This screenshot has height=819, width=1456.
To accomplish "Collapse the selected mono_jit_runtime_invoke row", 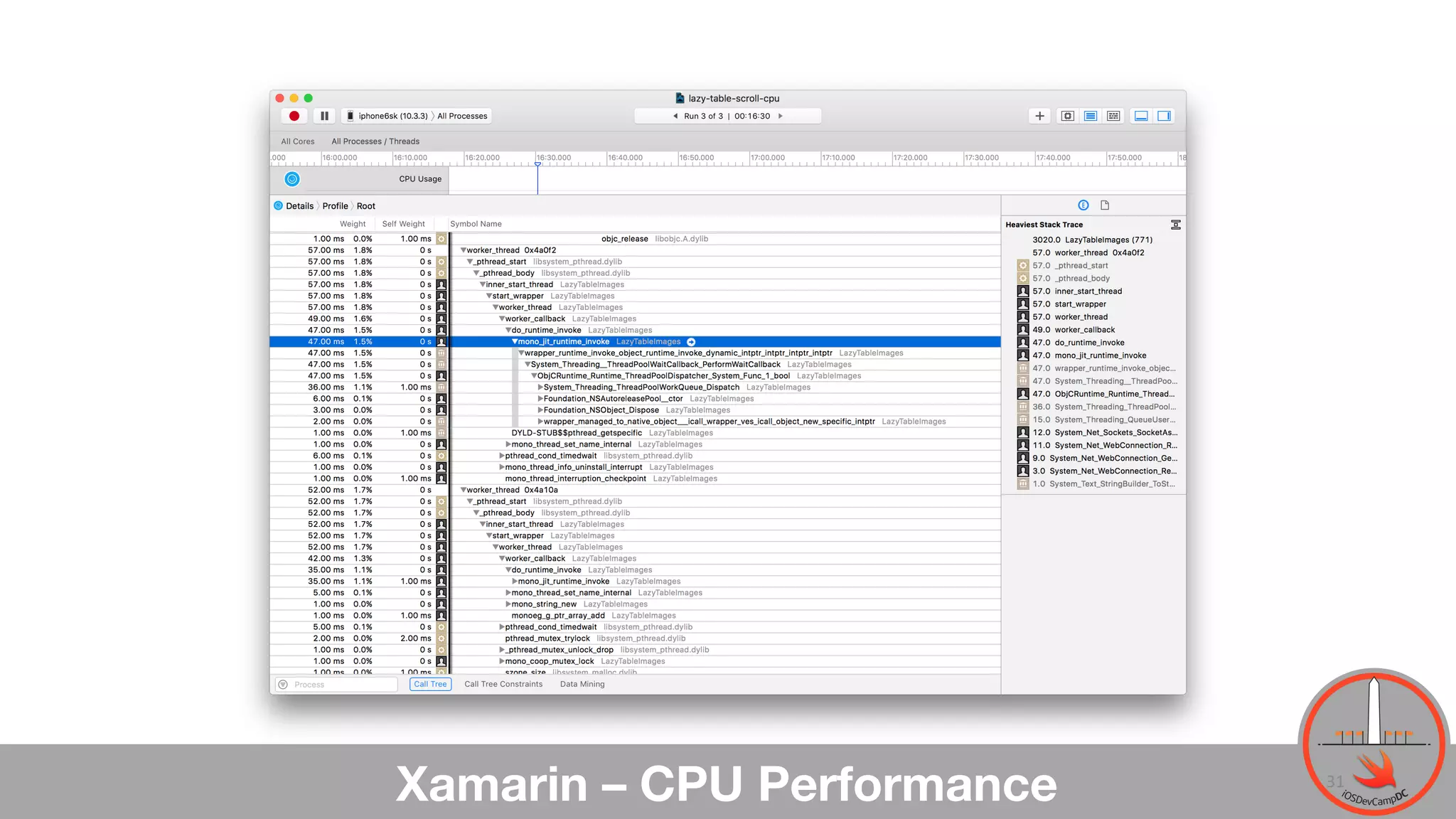I will [515, 342].
